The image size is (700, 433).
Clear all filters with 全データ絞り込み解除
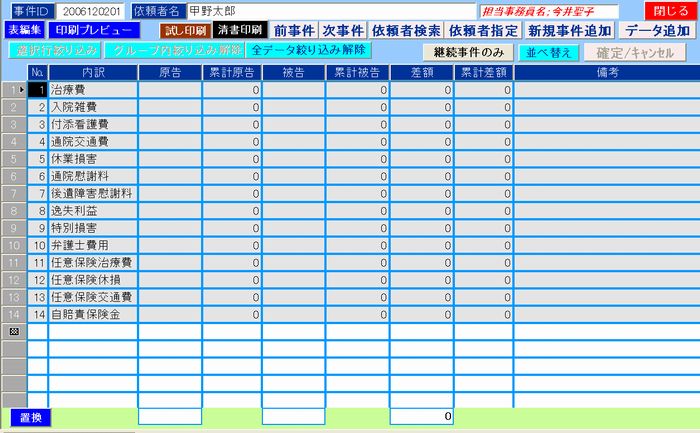[x=308, y=49]
